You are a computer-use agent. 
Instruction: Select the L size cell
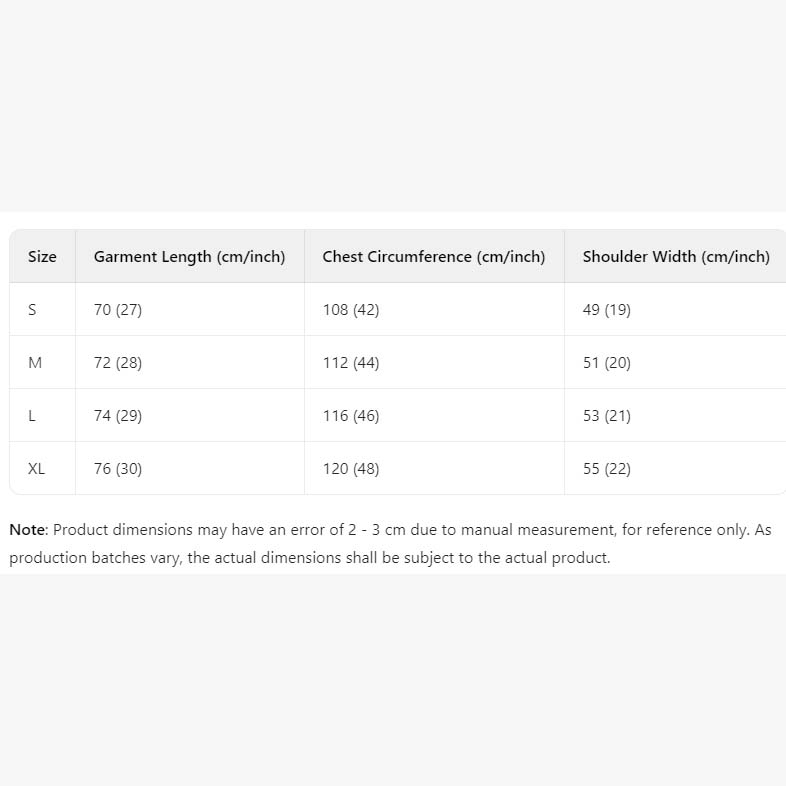point(32,416)
